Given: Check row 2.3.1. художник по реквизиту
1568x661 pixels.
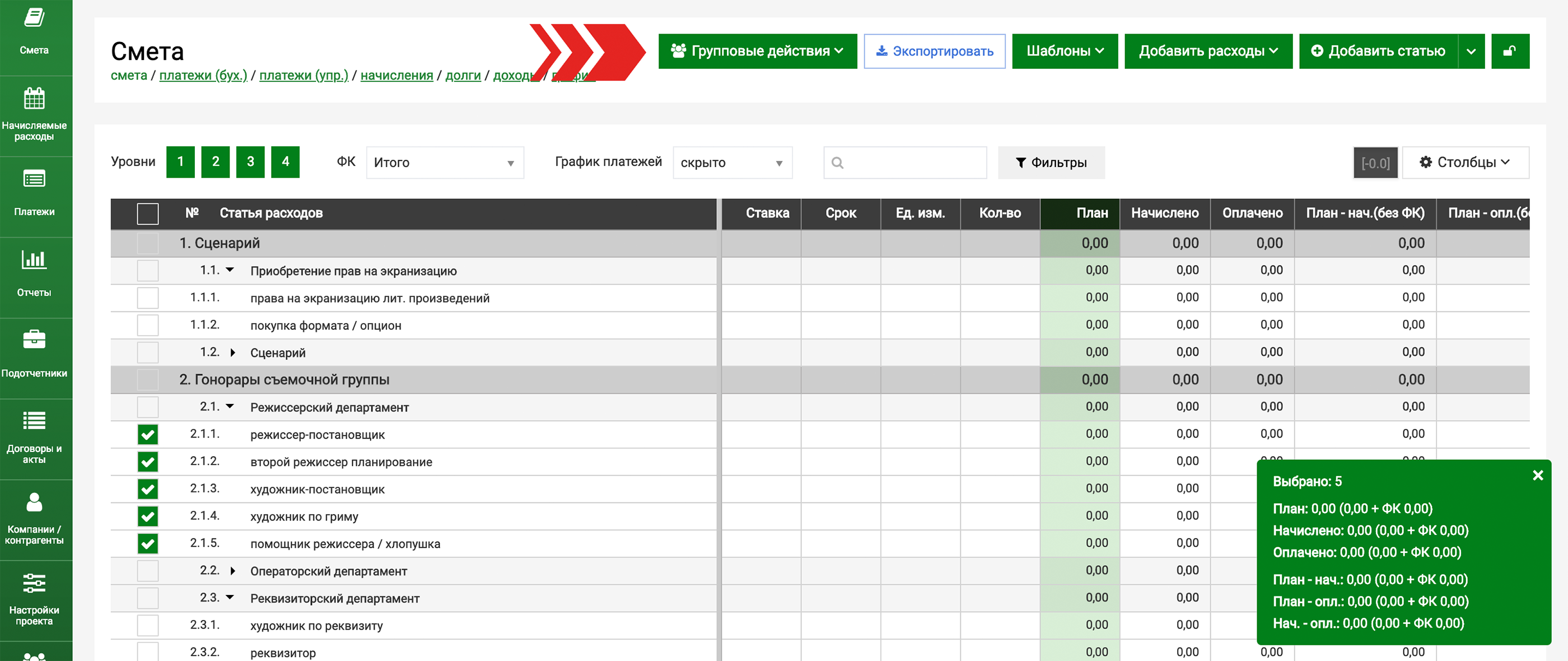Looking at the screenshot, I should (x=148, y=626).
